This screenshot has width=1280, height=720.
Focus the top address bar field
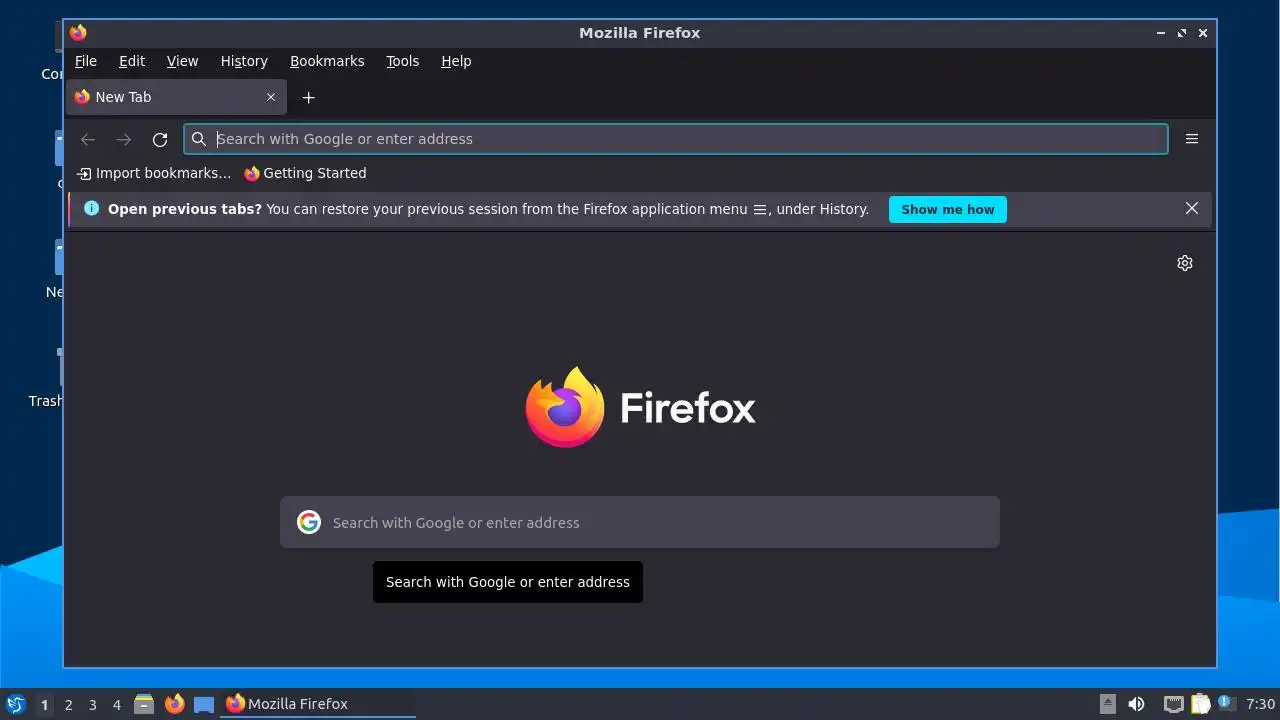(676, 139)
